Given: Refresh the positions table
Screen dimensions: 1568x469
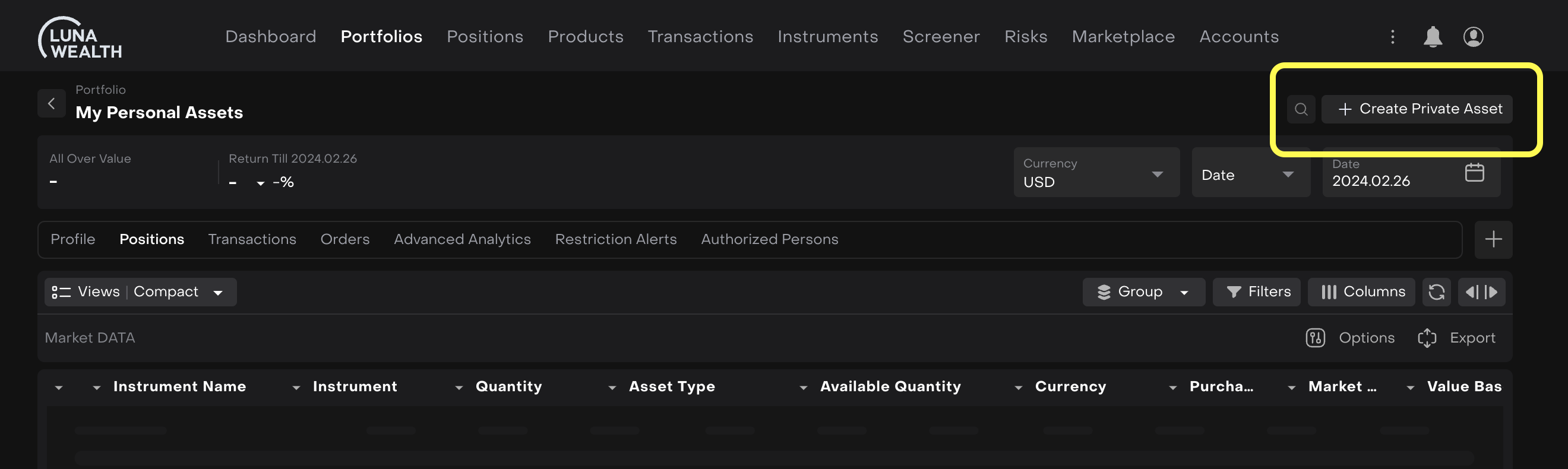Looking at the screenshot, I should click(1436, 292).
